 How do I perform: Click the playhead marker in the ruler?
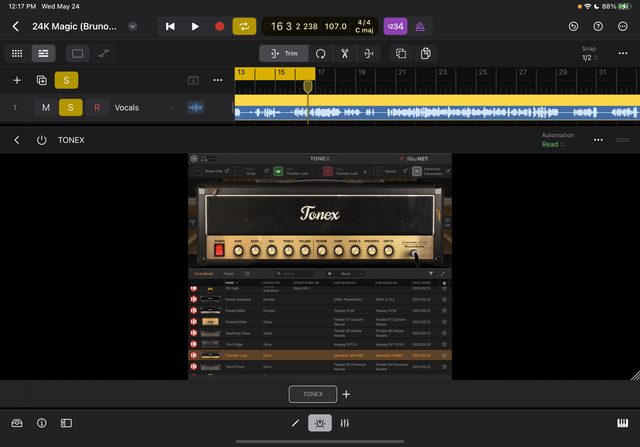point(308,87)
